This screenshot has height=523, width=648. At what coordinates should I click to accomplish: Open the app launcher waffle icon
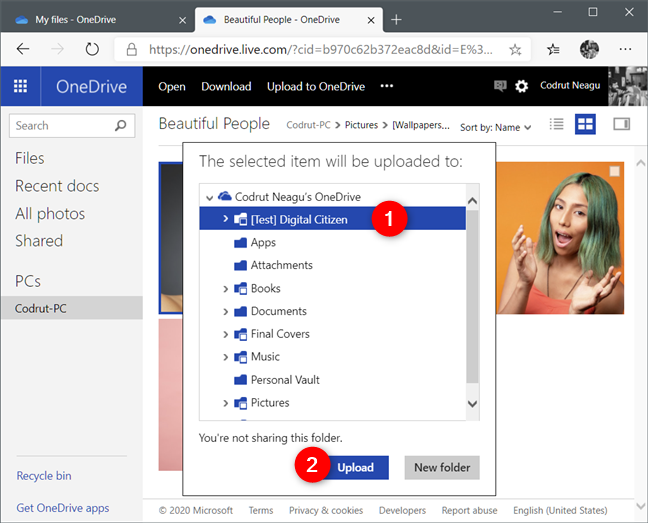coord(20,86)
